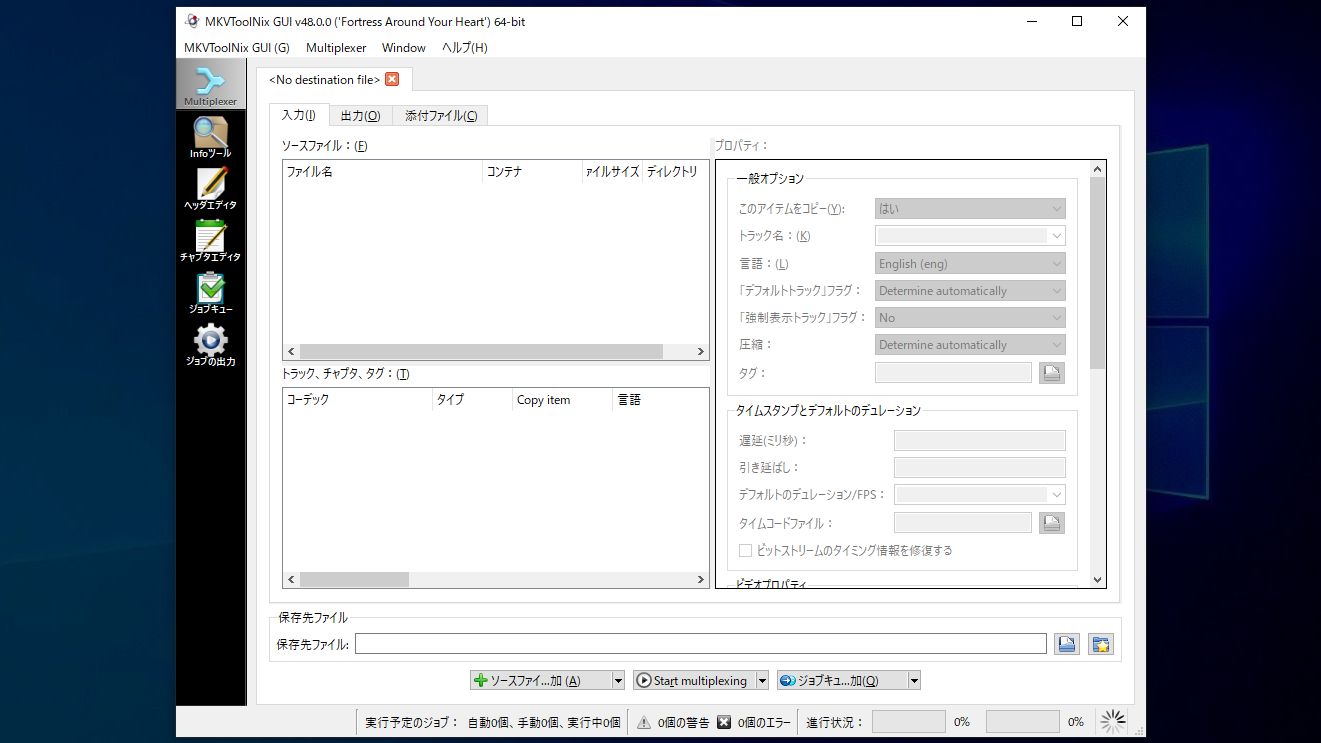
Task: Open the Window menu
Action: (404, 47)
